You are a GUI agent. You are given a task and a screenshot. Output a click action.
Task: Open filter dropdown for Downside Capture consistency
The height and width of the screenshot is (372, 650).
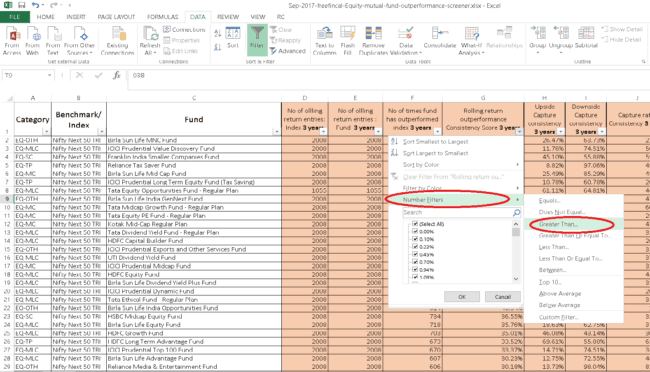pos(601,131)
